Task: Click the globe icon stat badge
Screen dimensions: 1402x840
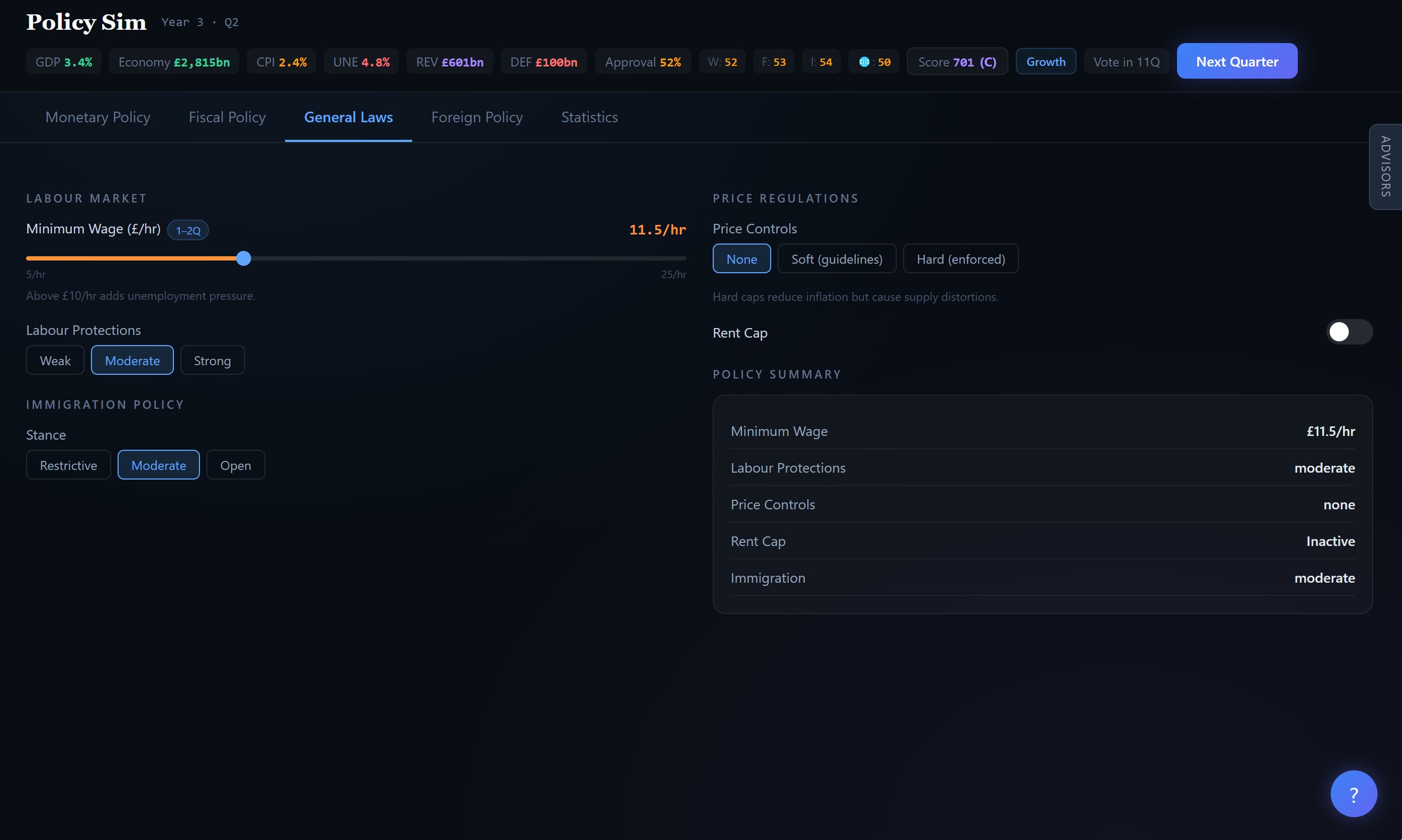Action: [874, 62]
